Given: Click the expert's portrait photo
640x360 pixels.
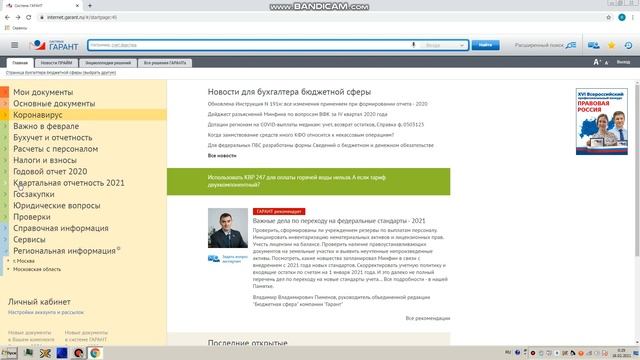Looking at the screenshot, I should (x=228, y=228).
